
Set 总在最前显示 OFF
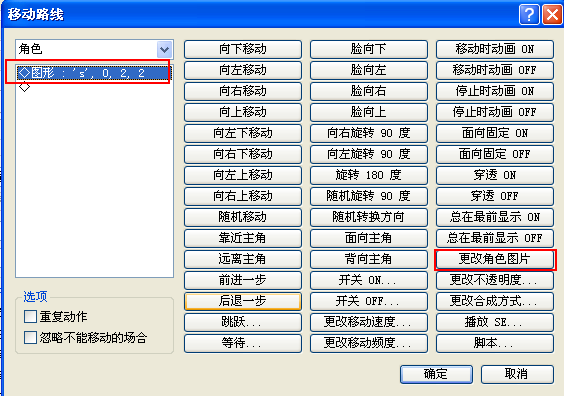point(495,238)
